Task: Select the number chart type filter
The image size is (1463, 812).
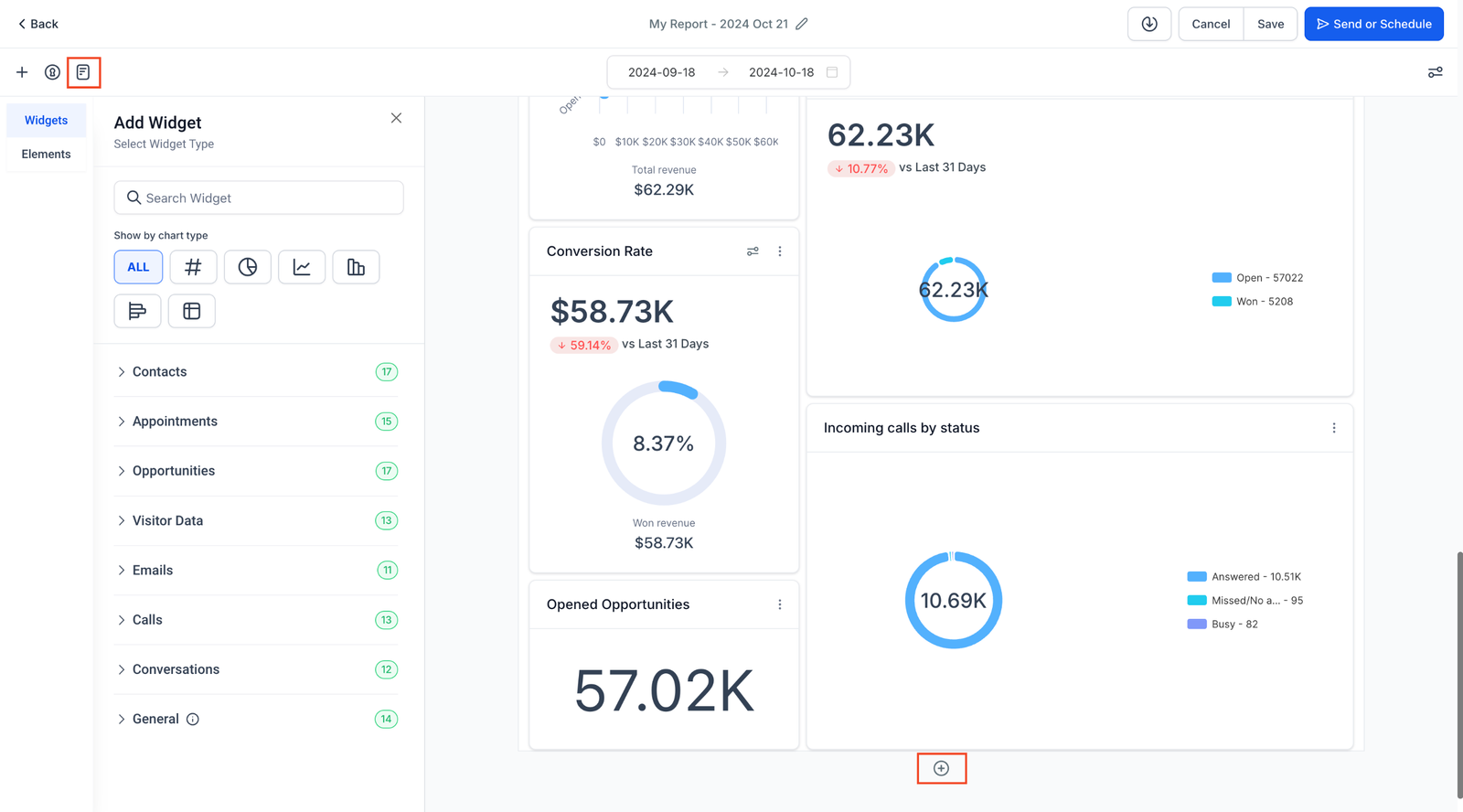Action: coord(193,267)
